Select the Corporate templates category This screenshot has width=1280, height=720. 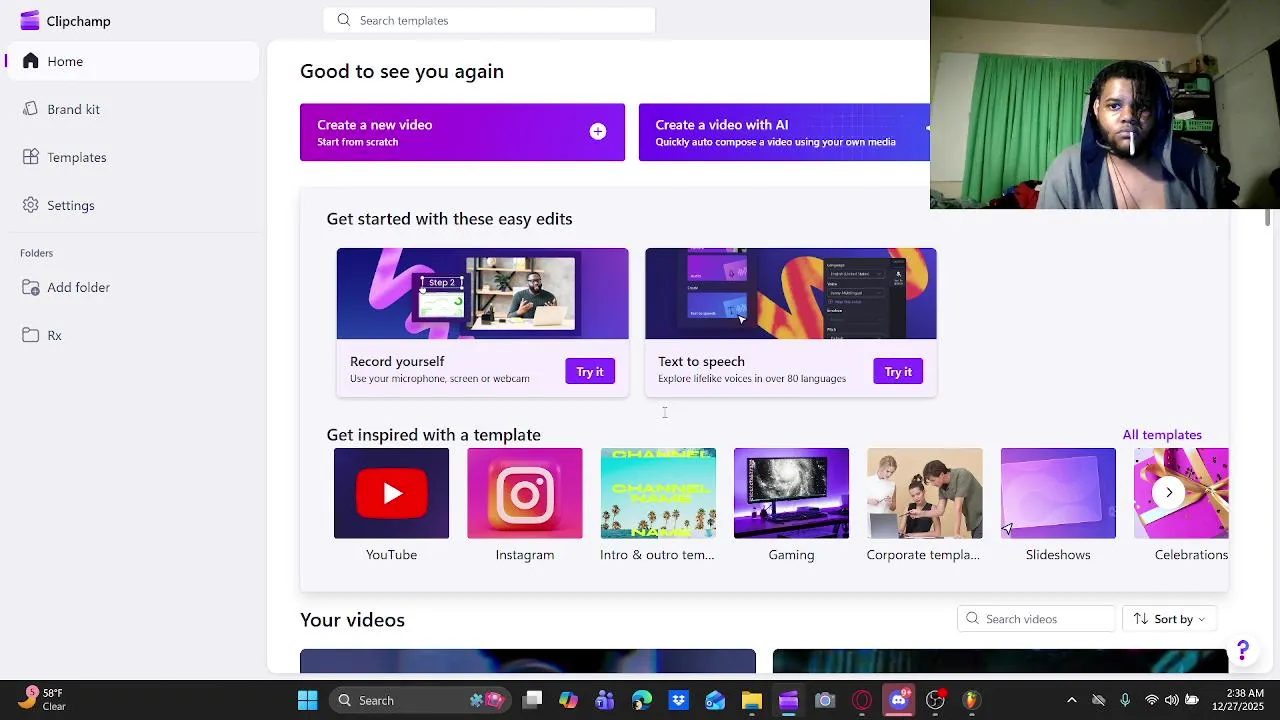coord(925,505)
